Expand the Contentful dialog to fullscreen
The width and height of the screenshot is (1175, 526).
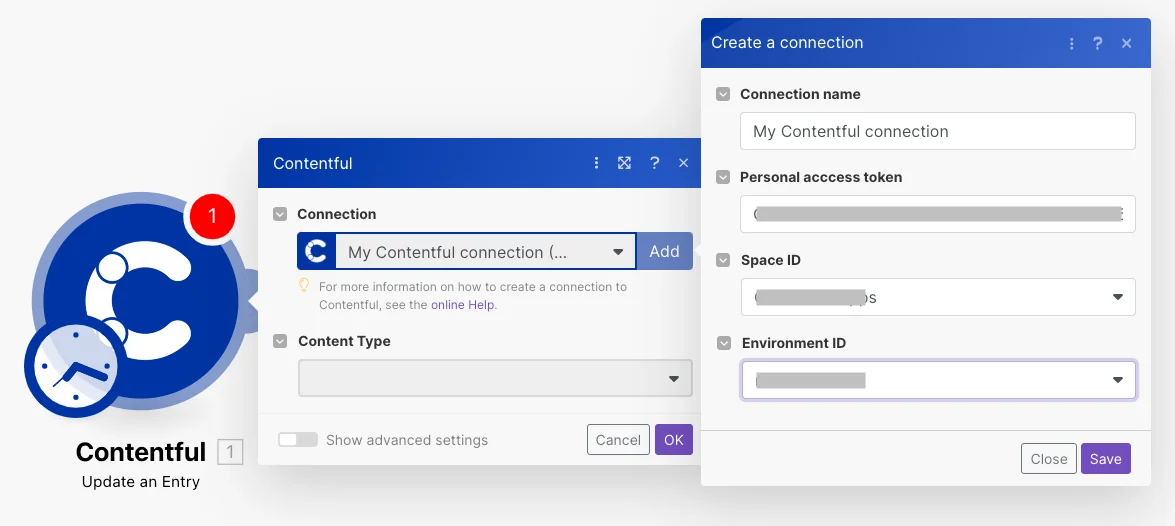pos(624,163)
